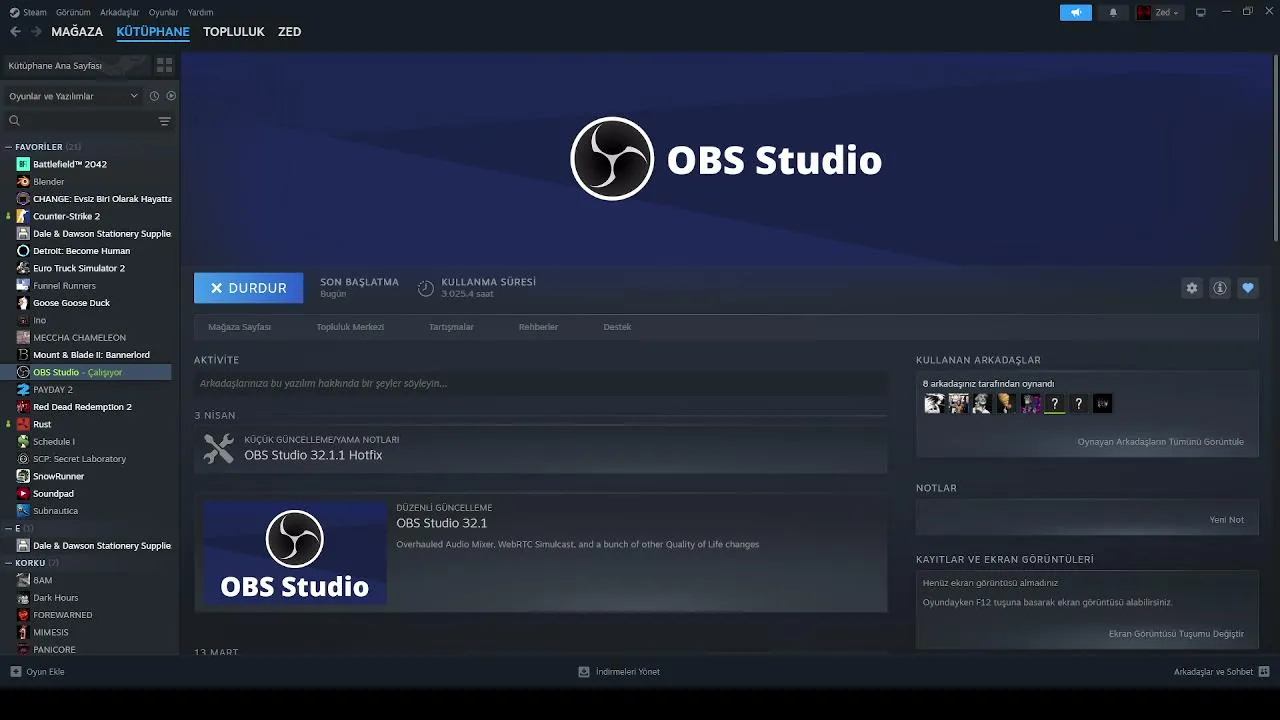Click the activity comment input box
1280x720 pixels.
pyautogui.click(x=541, y=383)
